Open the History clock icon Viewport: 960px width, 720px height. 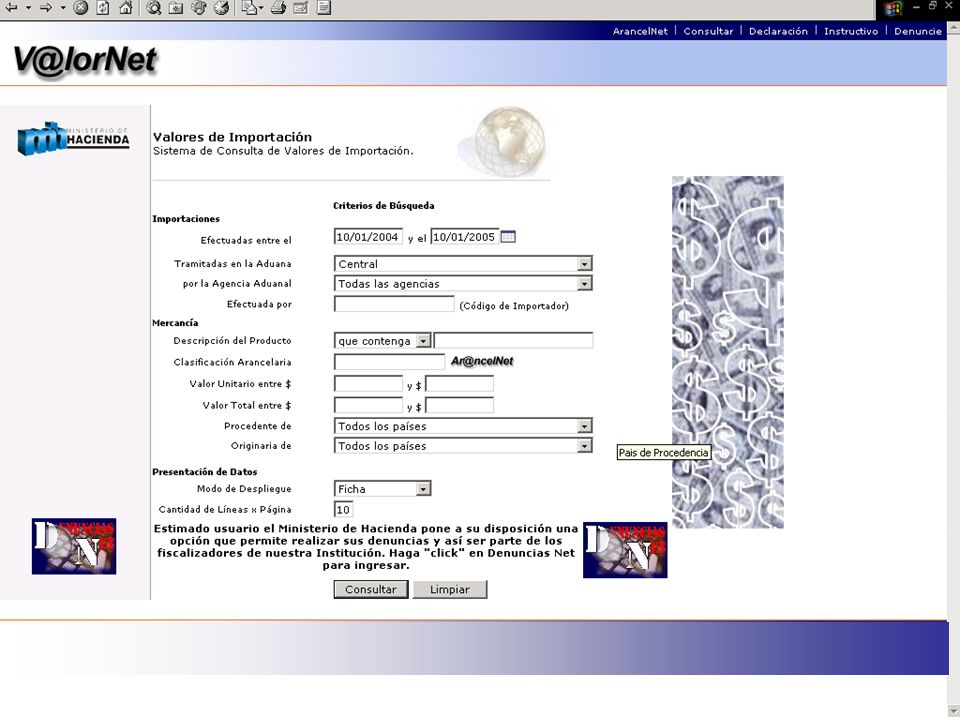pyautogui.click(x=222, y=7)
